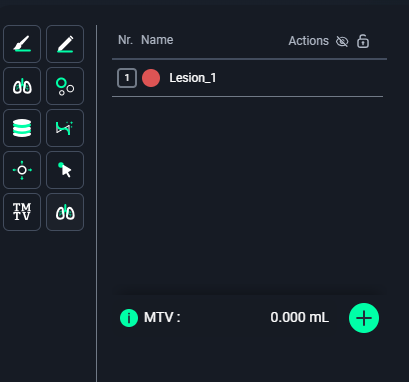Activate the crosshair target tool
409x382 pixels.
point(22,170)
